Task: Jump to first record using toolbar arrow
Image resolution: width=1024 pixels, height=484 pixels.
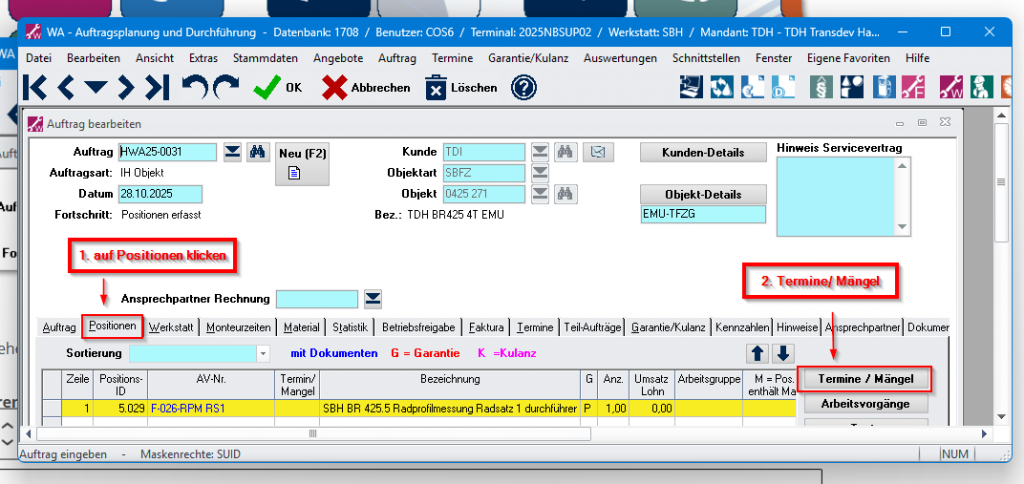Action: 34,88
